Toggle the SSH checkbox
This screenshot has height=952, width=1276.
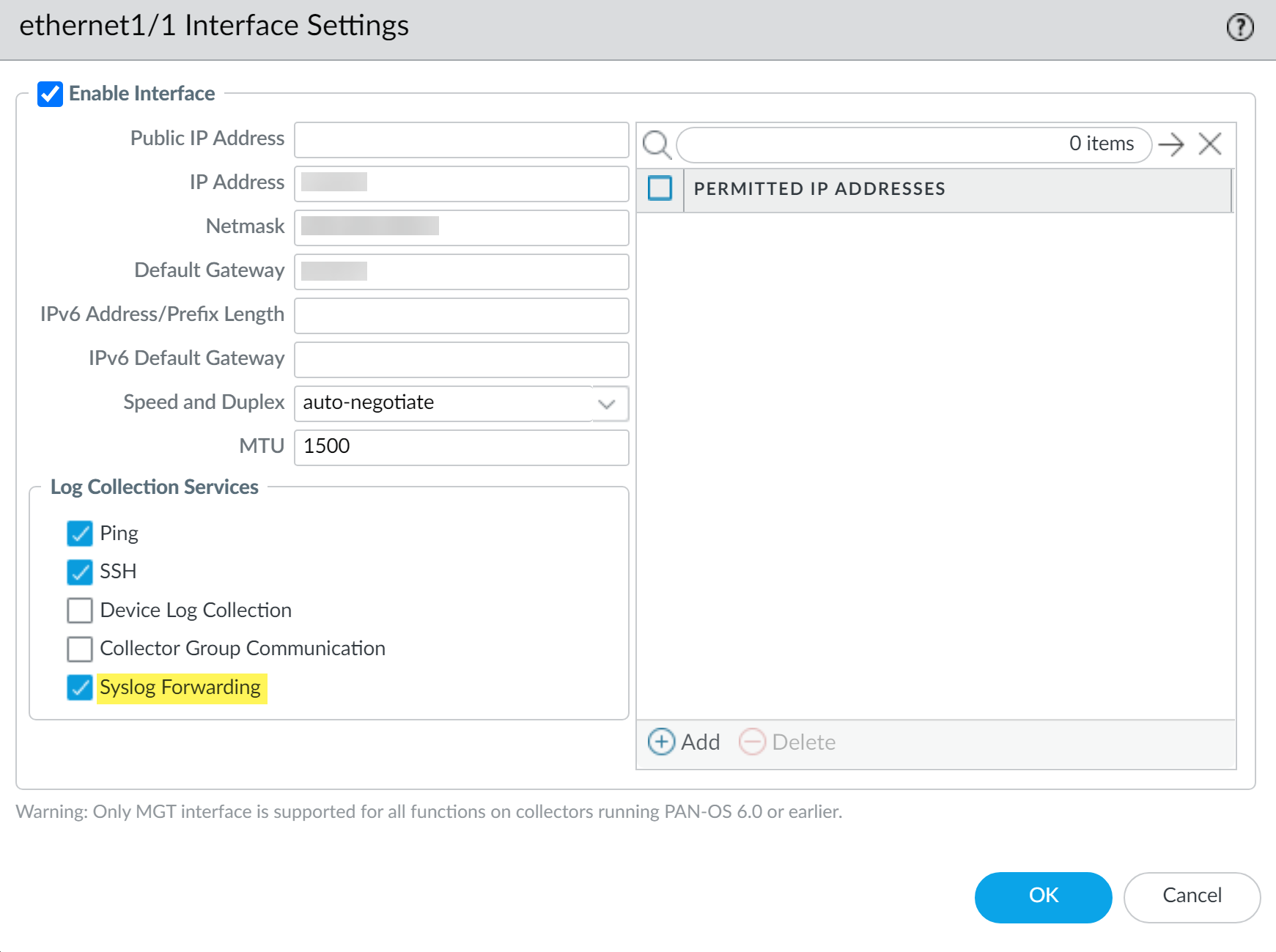tap(80, 572)
